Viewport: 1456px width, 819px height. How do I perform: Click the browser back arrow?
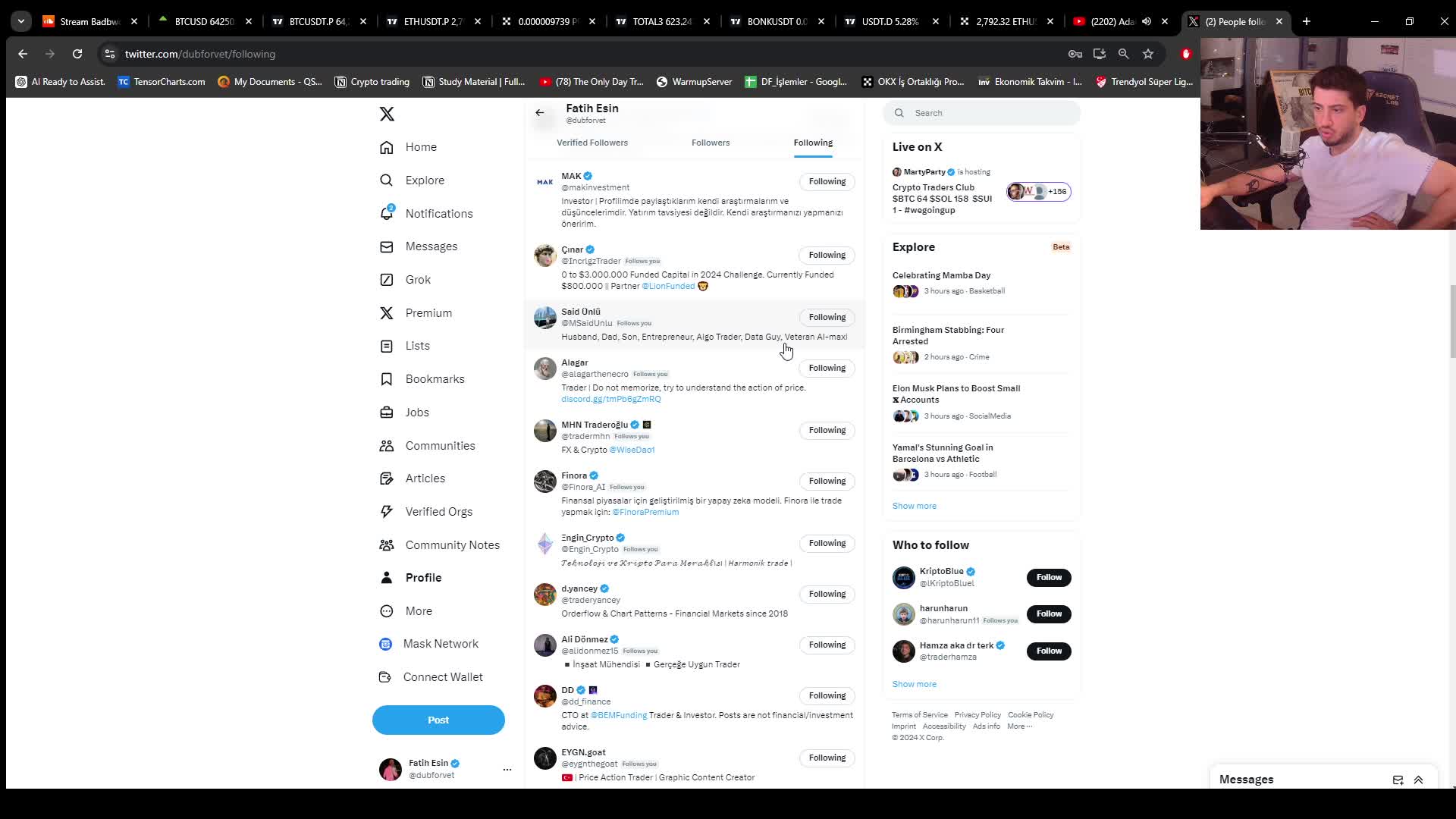click(23, 54)
